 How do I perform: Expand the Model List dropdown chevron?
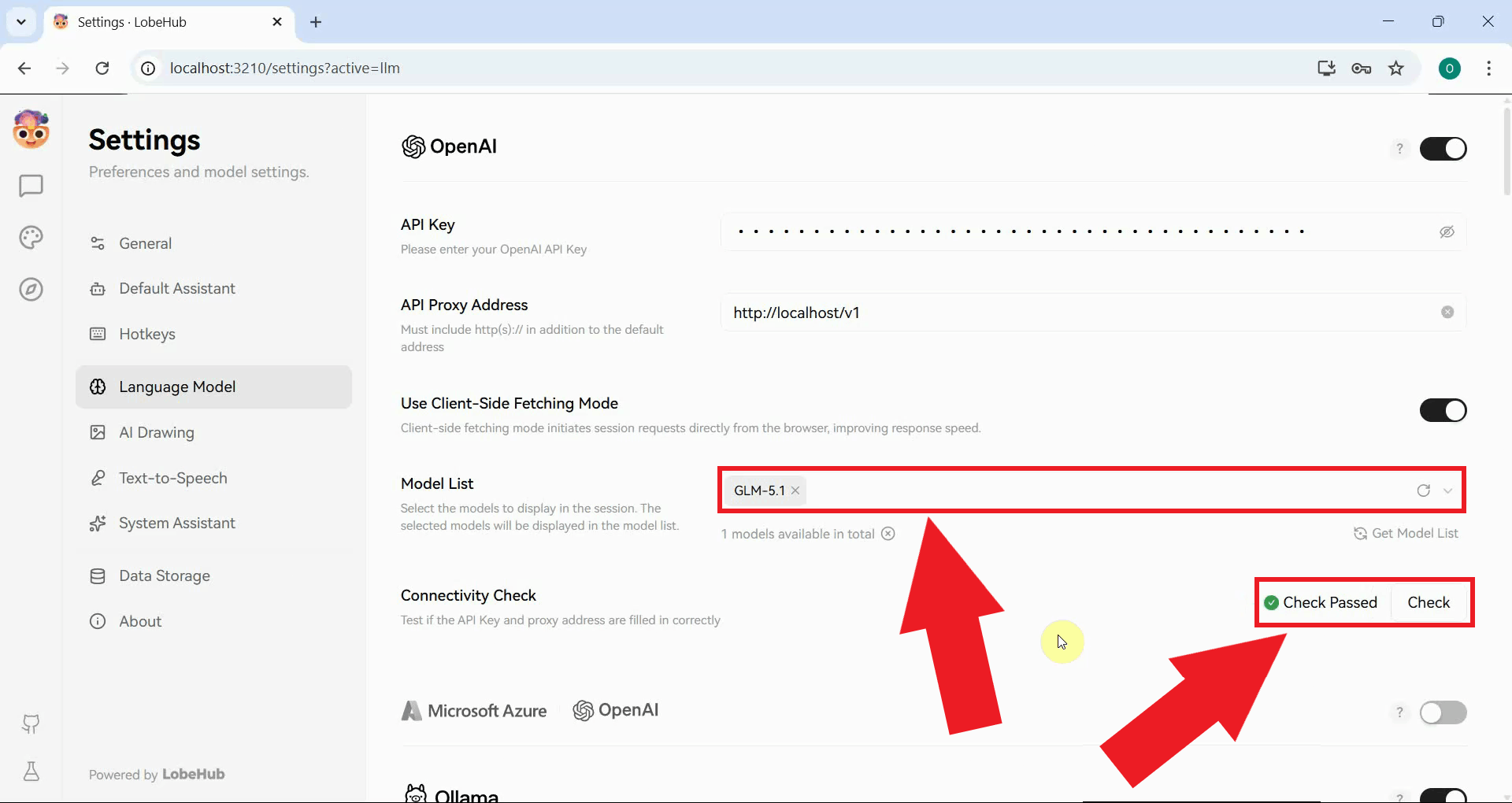(1449, 490)
